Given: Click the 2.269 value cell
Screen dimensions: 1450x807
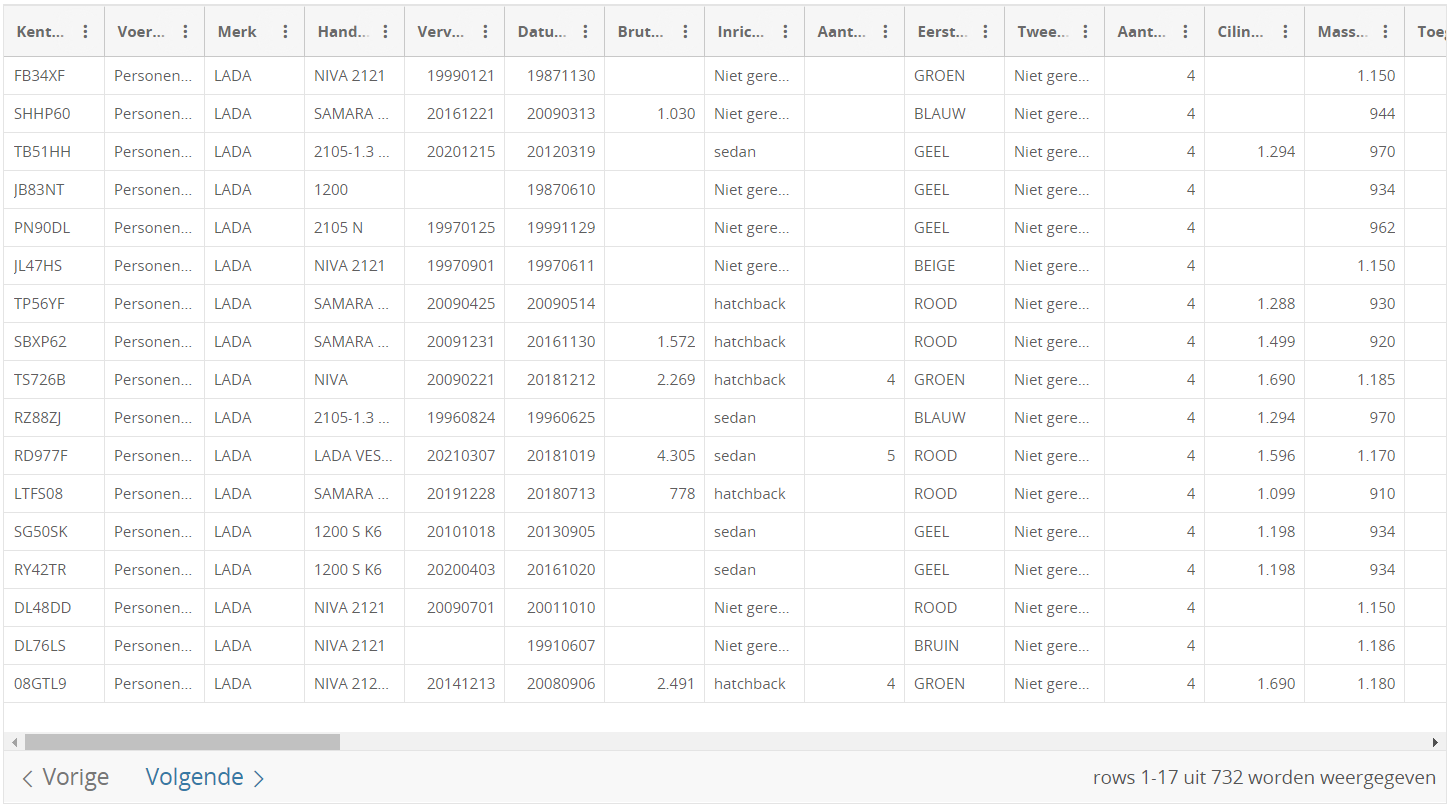Looking at the screenshot, I should [654, 380].
